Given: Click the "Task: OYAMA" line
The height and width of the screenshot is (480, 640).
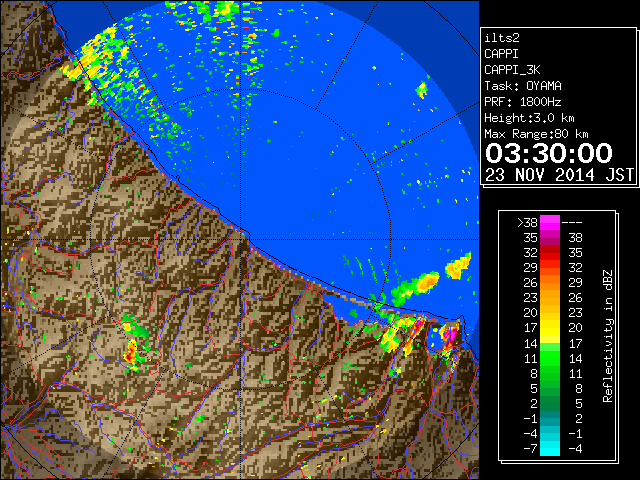Looking at the screenshot, I should pos(523,86).
